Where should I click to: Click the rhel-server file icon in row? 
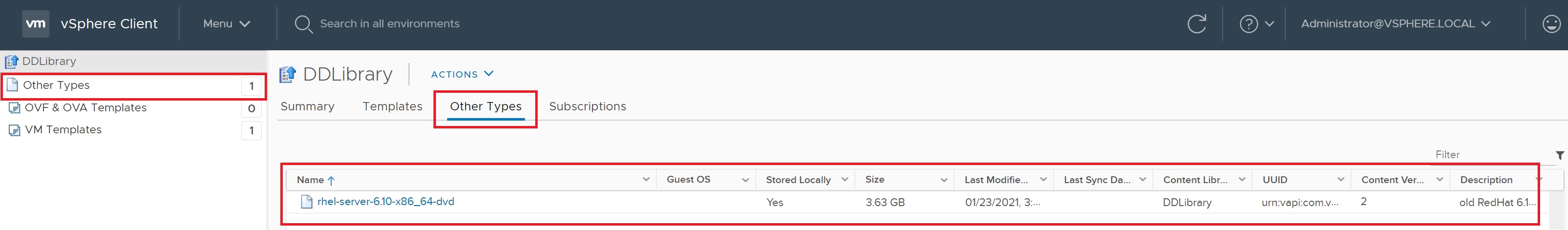(307, 202)
